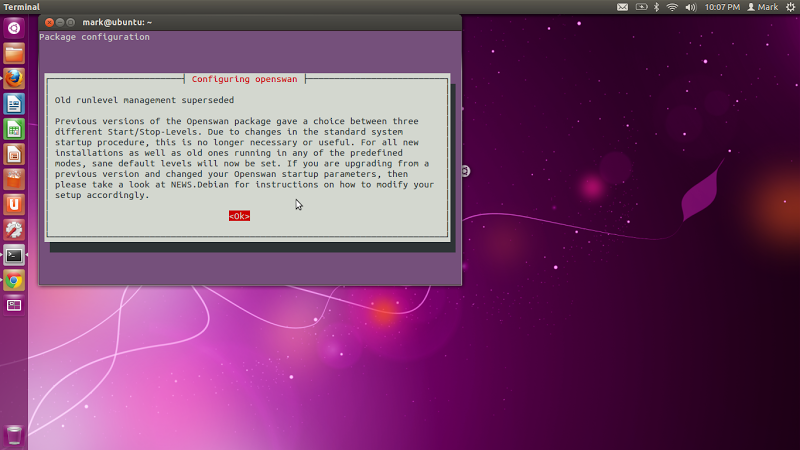Close the mark@ubuntu terminal window
This screenshot has width=800, height=450.
[x=49, y=22]
